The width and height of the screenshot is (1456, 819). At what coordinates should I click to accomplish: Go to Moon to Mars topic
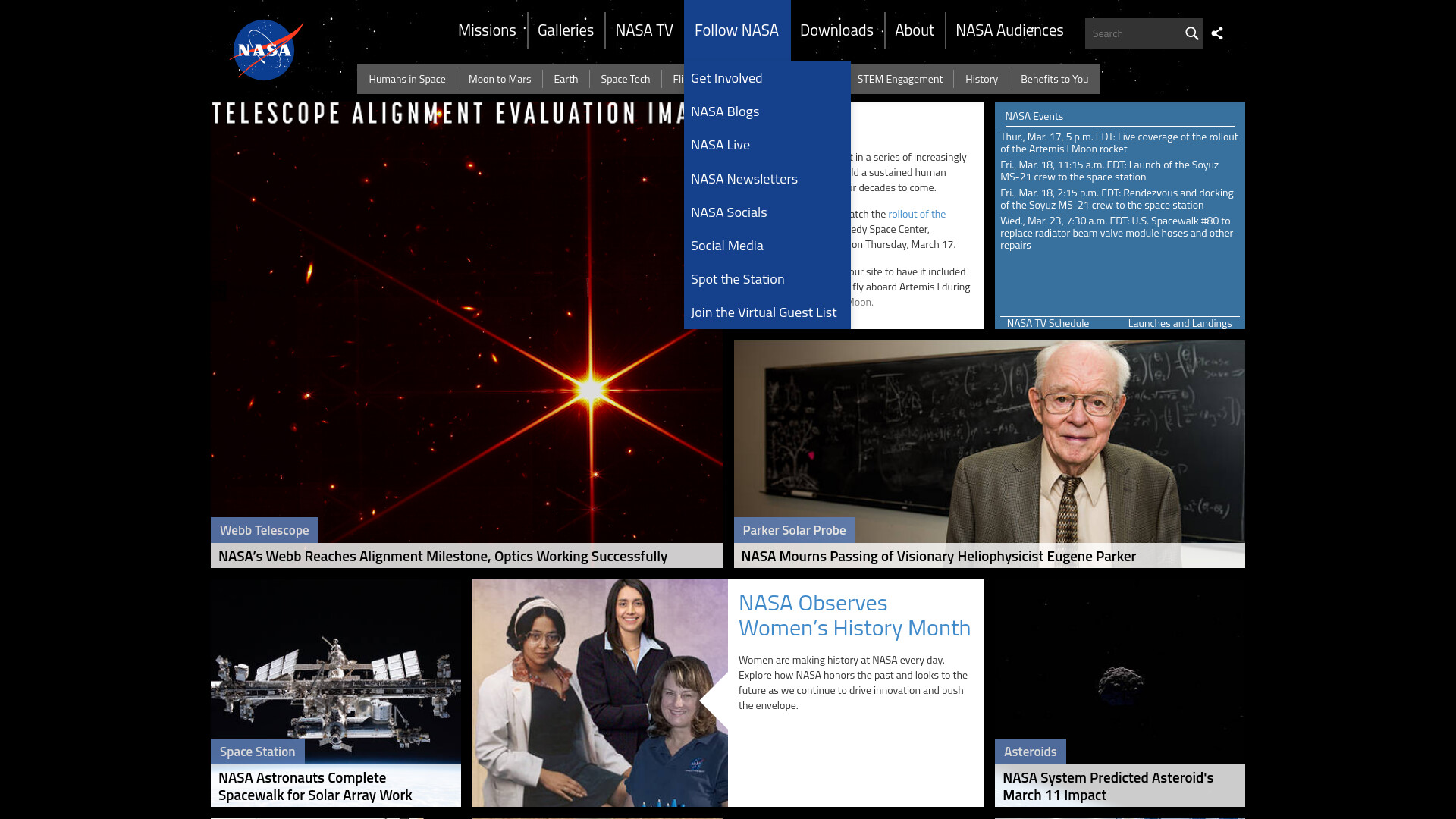click(500, 79)
